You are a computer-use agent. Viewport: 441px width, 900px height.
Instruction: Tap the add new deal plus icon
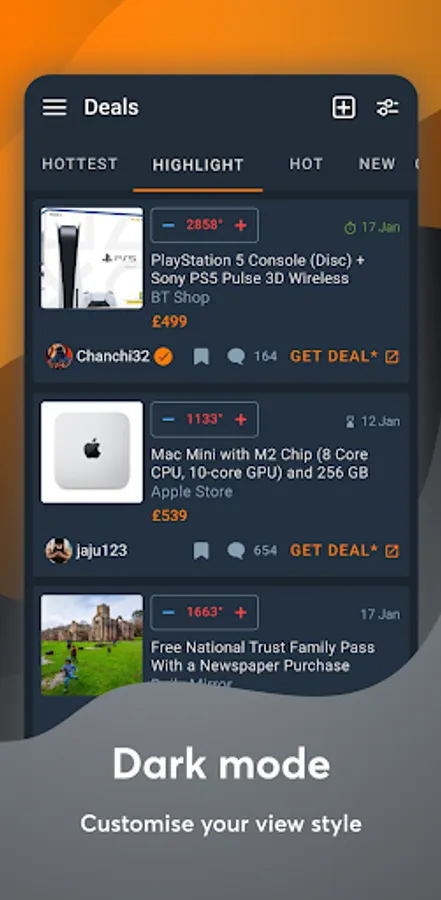point(343,107)
